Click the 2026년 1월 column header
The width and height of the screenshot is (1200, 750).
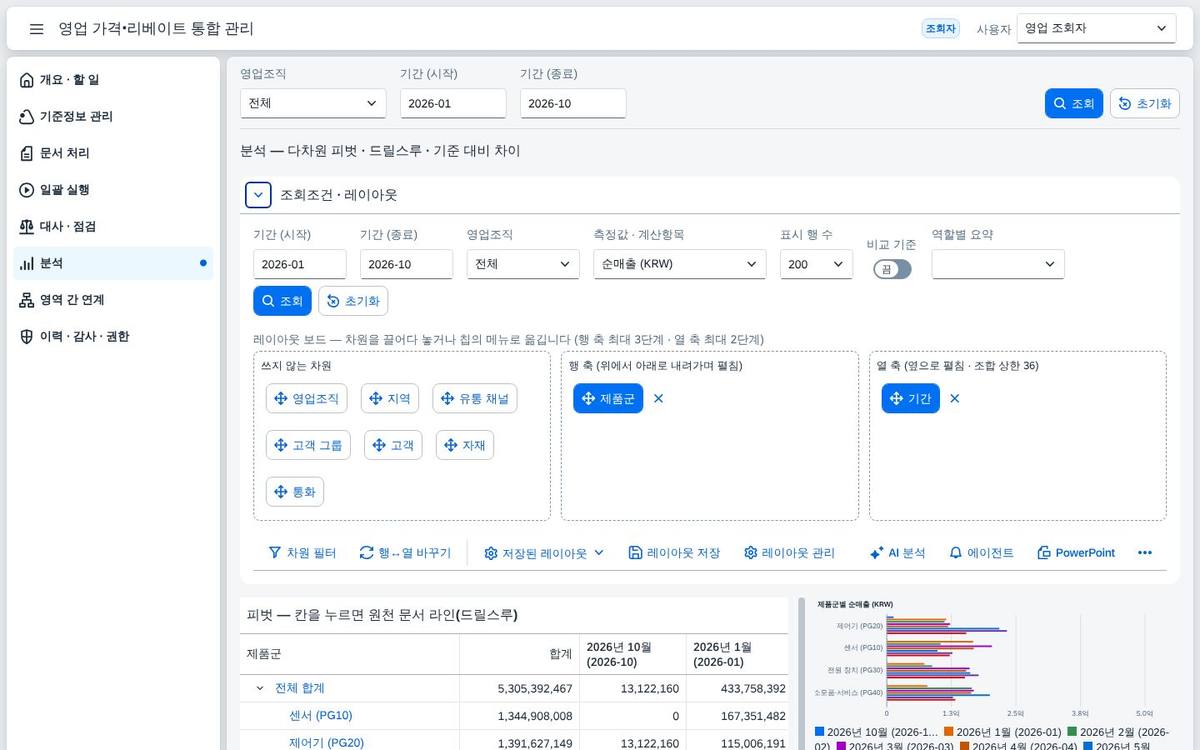pos(737,654)
